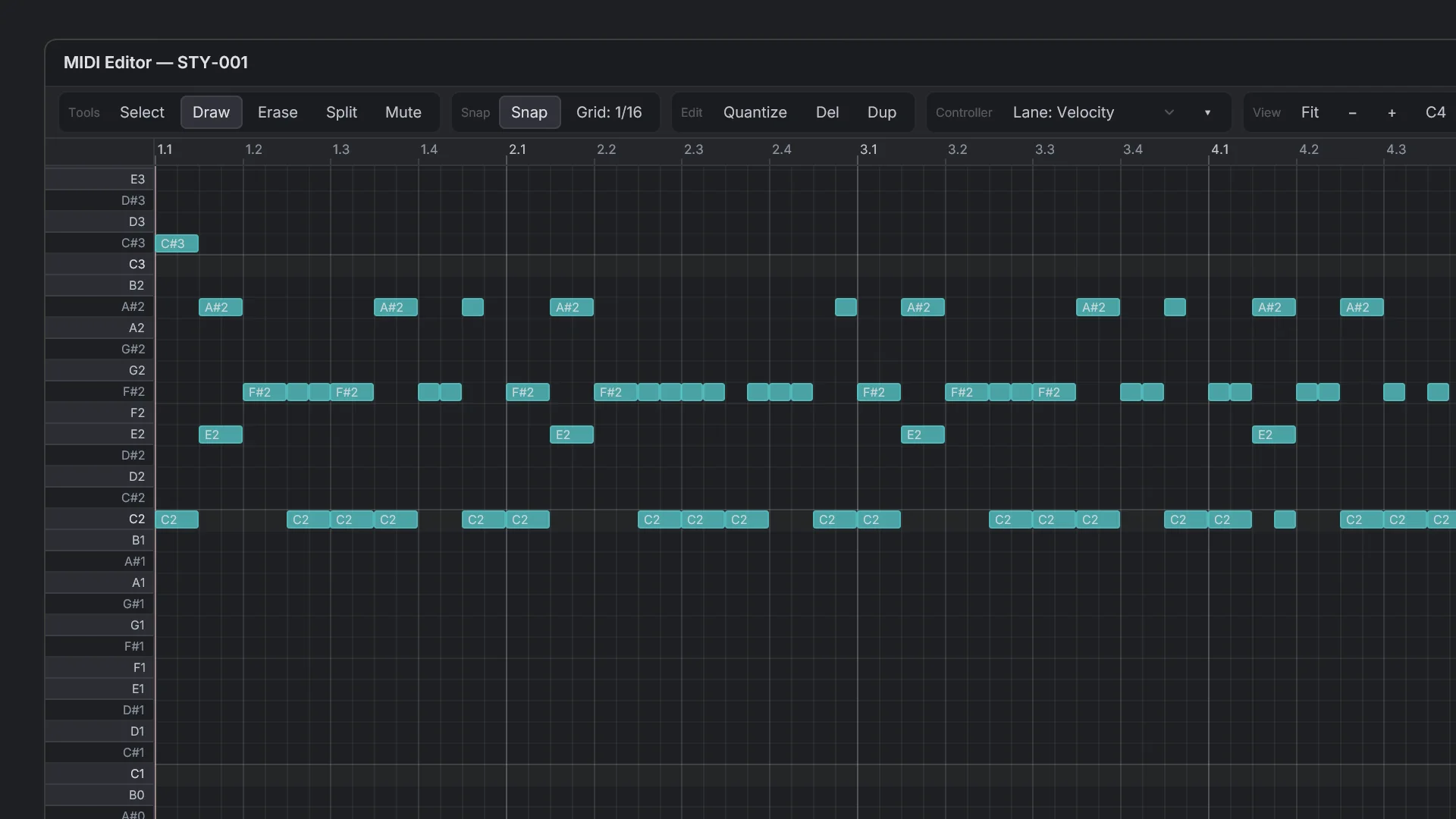Open the Lane: Velocity dropdown
Image resolution: width=1456 pixels, height=819 pixels.
[x=1094, y=112]
